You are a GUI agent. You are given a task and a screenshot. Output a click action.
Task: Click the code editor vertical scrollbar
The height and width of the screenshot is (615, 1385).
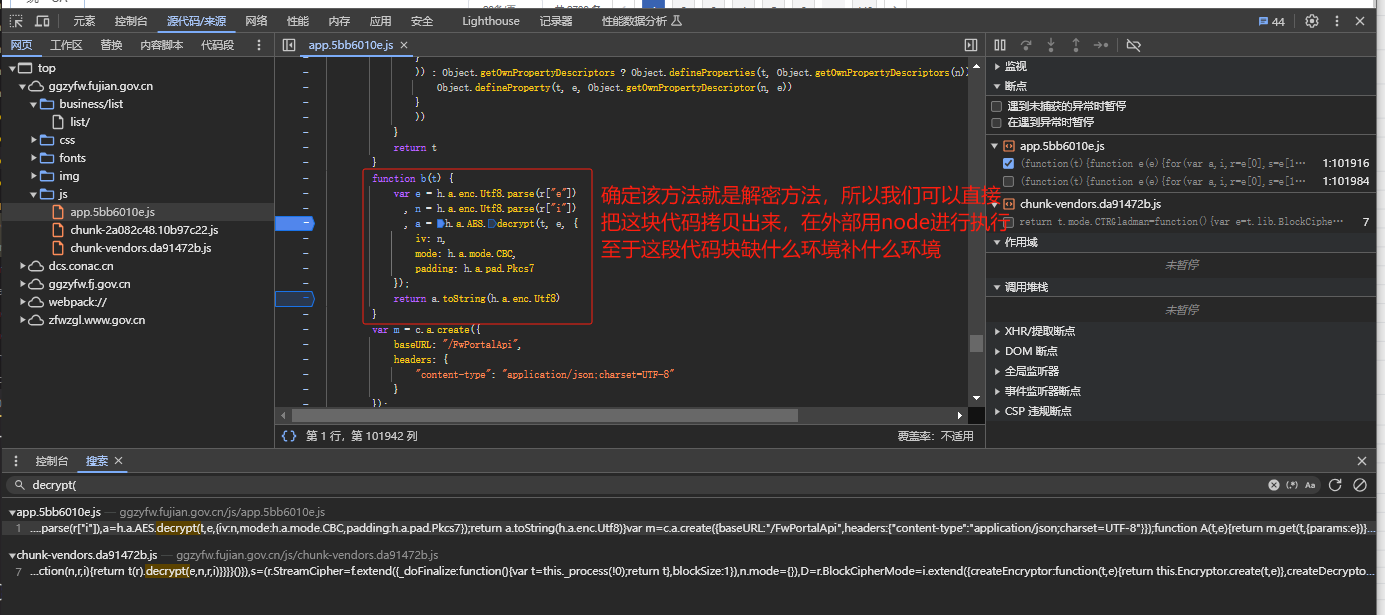[x=976, y=342]
